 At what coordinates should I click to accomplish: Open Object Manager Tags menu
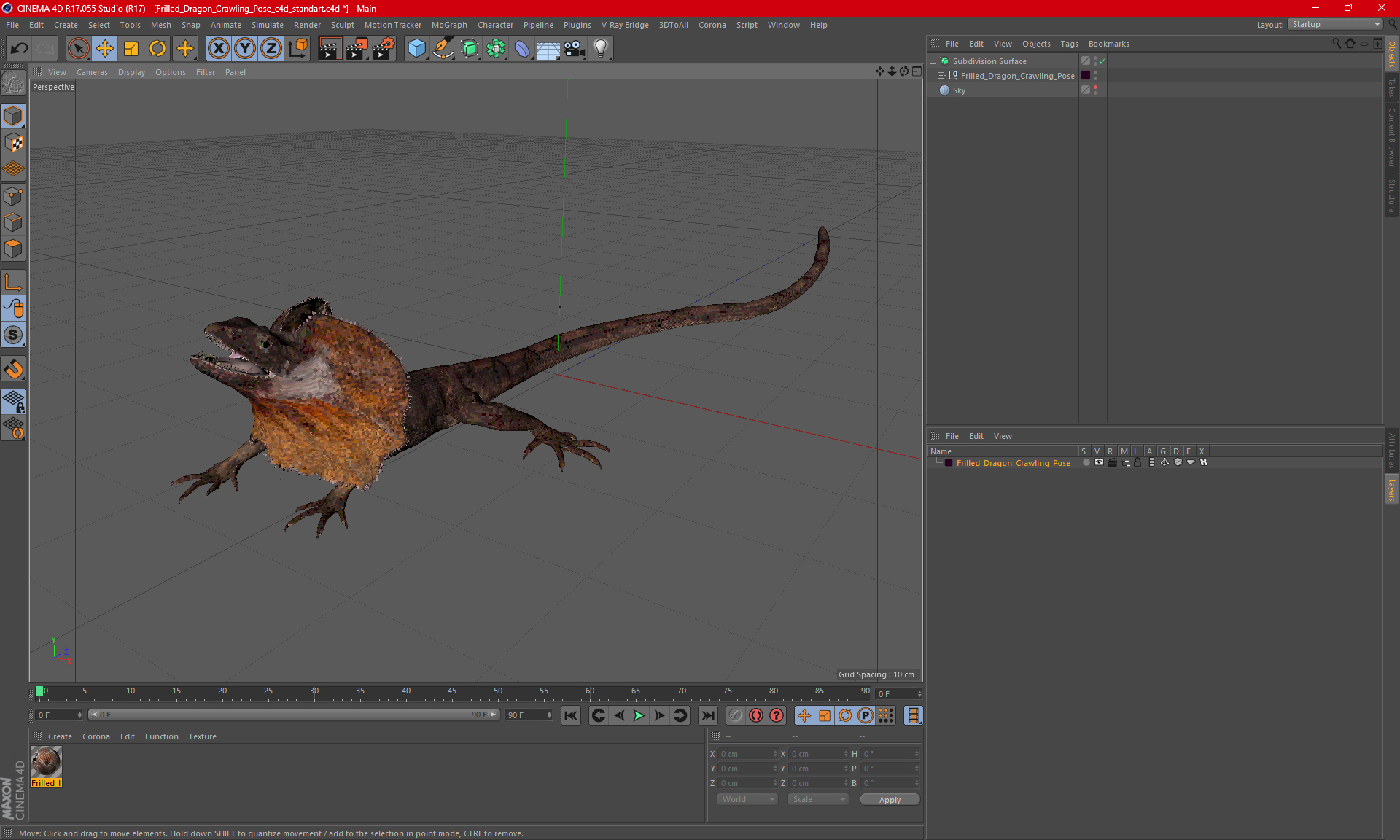pos(1069,44)
